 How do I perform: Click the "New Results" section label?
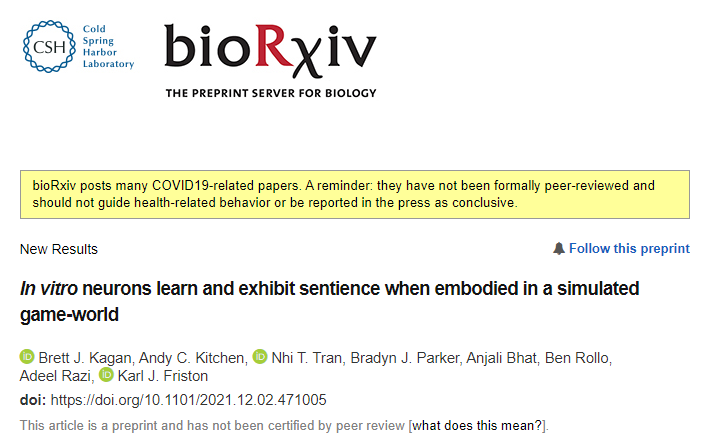(x=59, y=249)
